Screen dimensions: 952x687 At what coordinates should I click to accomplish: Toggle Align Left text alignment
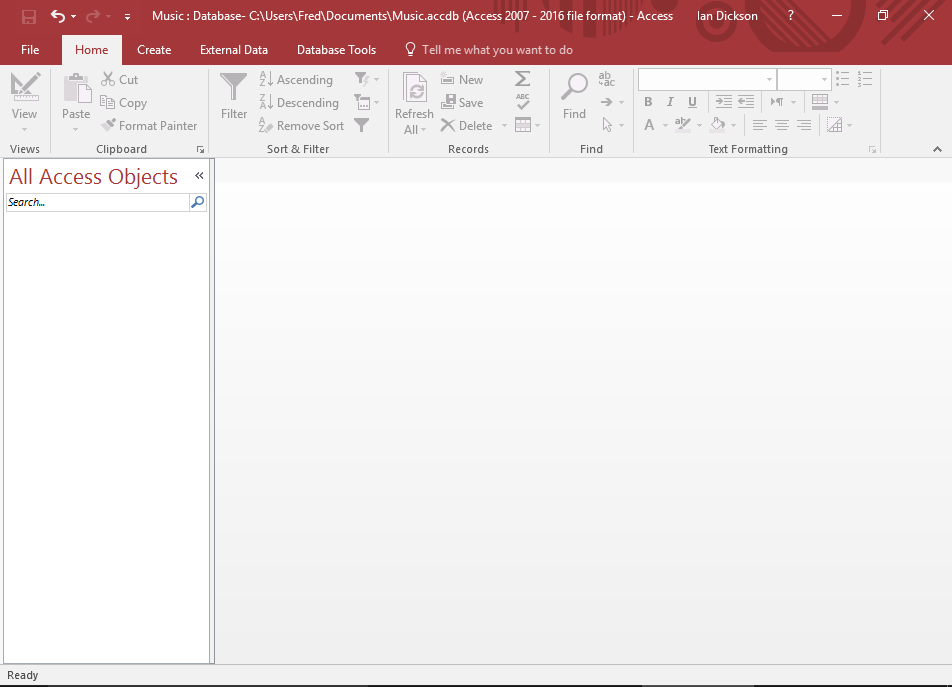[760, 126]
